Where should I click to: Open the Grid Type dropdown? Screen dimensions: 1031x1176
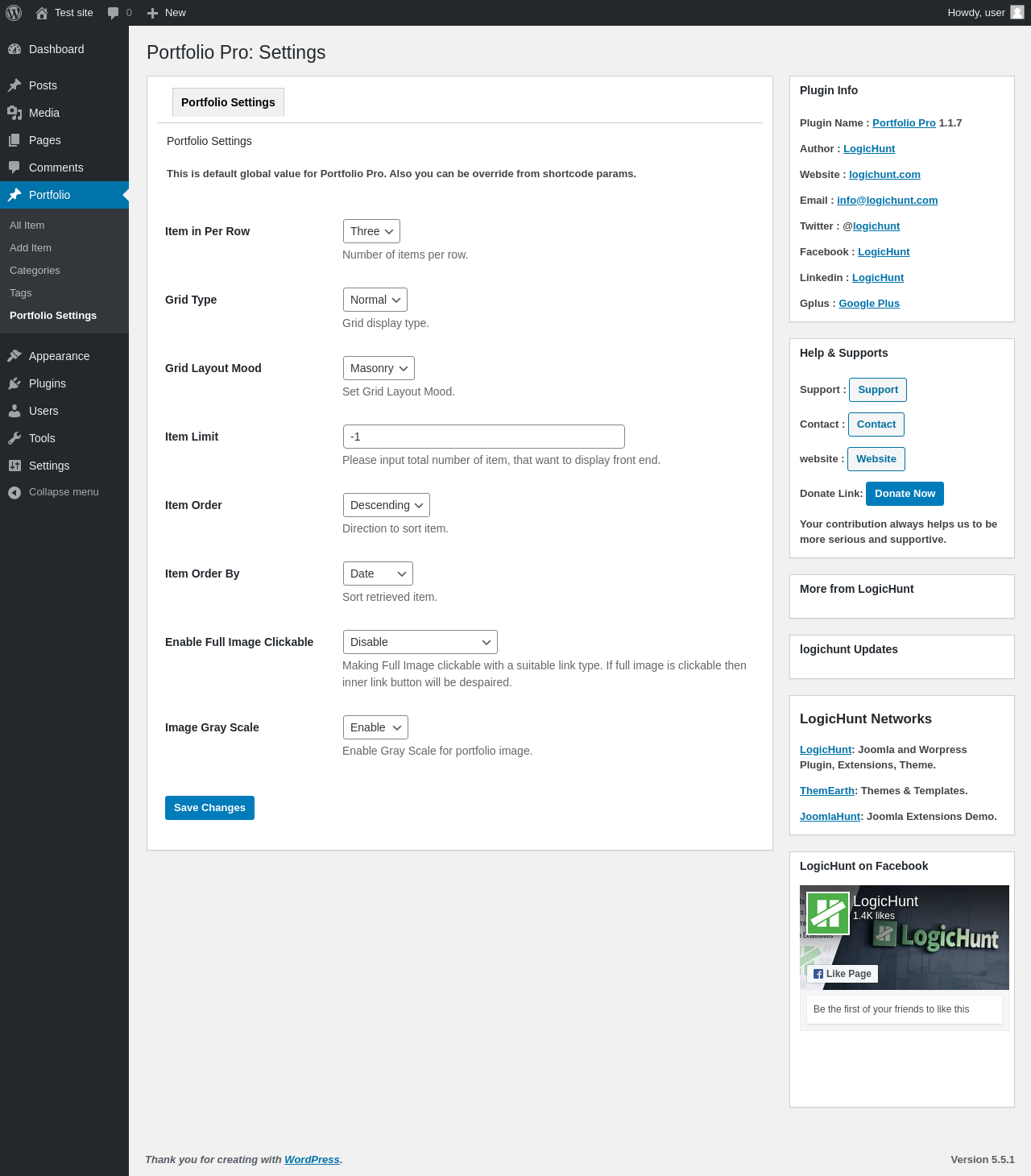click(375, 300)
